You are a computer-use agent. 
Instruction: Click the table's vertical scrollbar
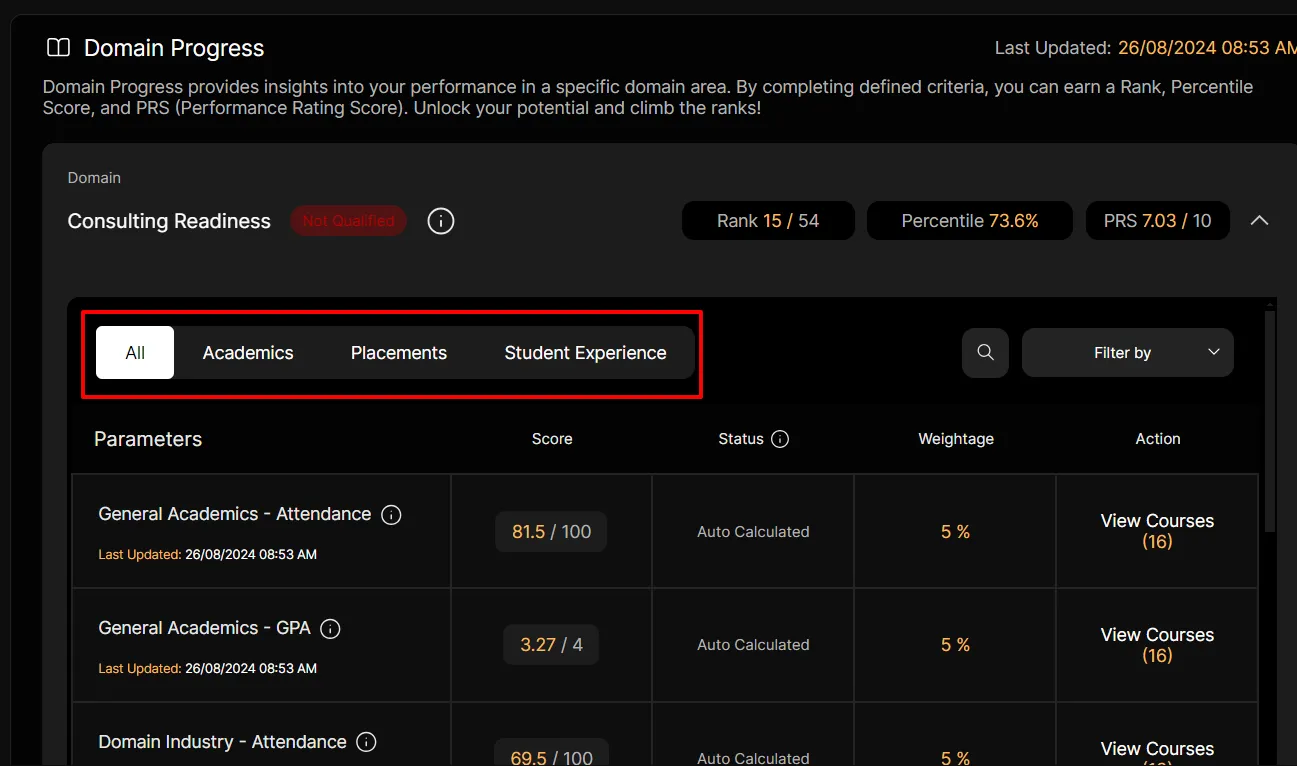pos(1270,420)
